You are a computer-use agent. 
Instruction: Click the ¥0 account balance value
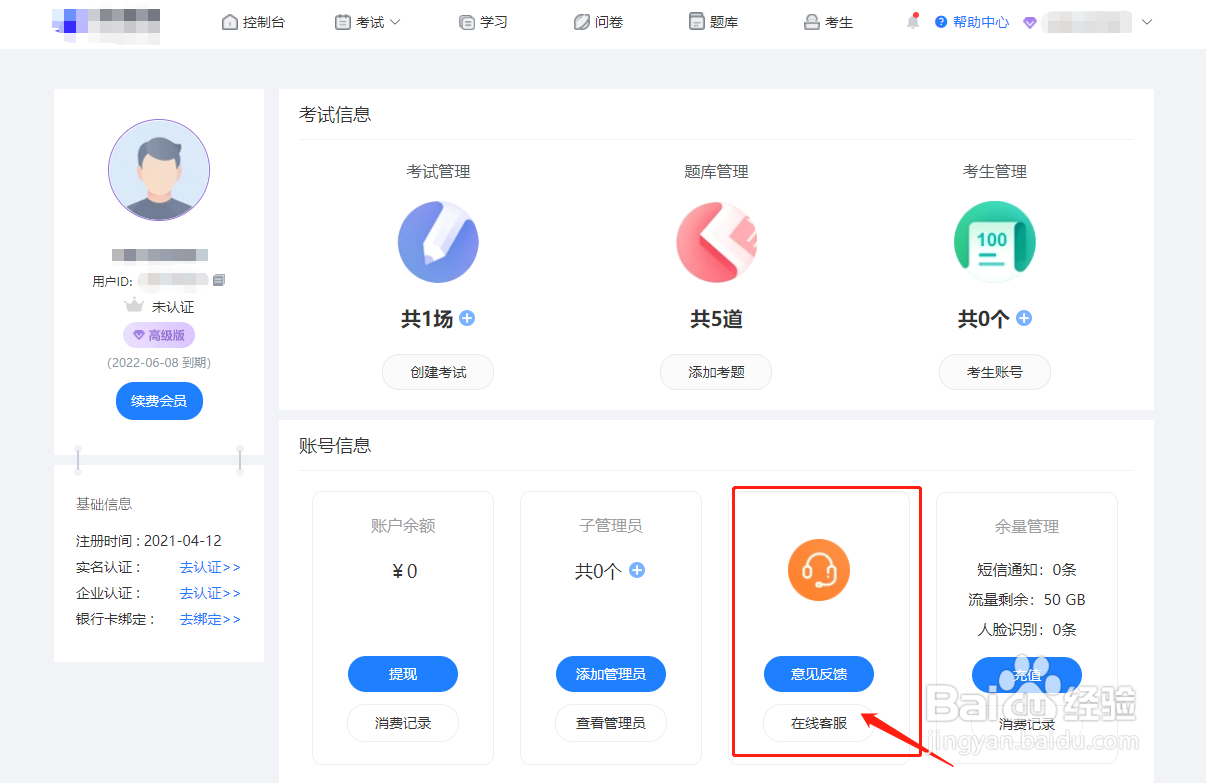(x=404, y=571)
